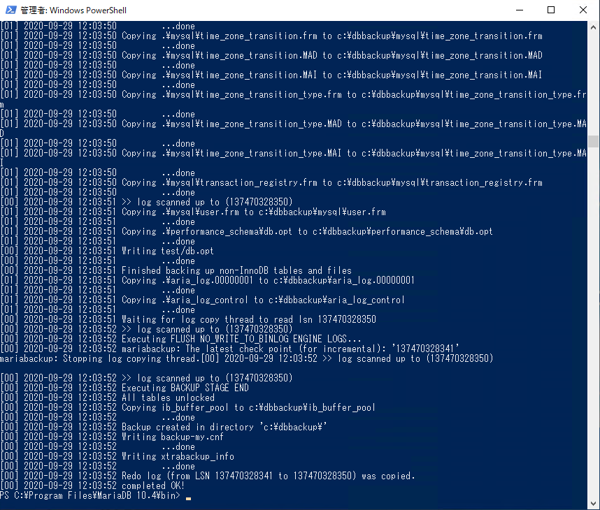Click 'Finished backing up non-InnoDB tables' line

[x=176, y=271]
